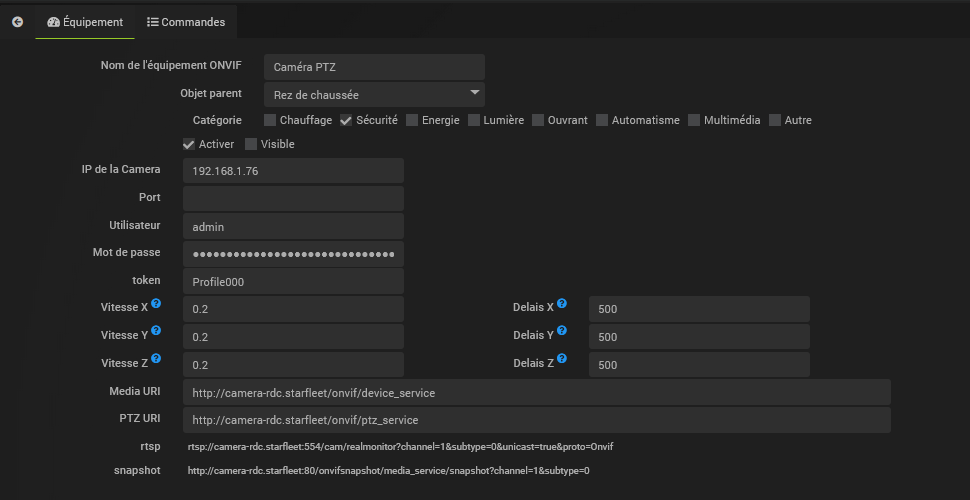Viewport: 970px width, 500px height.
Task: Check the Multimédia category checkbox
Action: tap(694, 120)
